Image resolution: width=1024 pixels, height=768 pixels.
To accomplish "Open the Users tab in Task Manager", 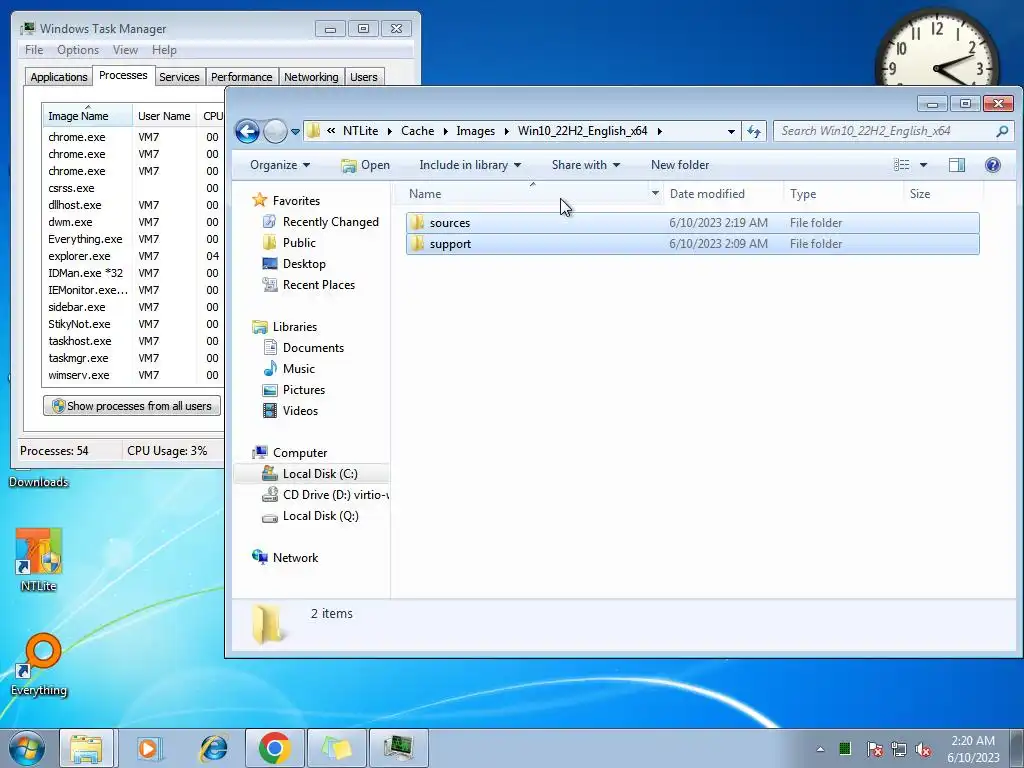I will (x=364, y=77).
